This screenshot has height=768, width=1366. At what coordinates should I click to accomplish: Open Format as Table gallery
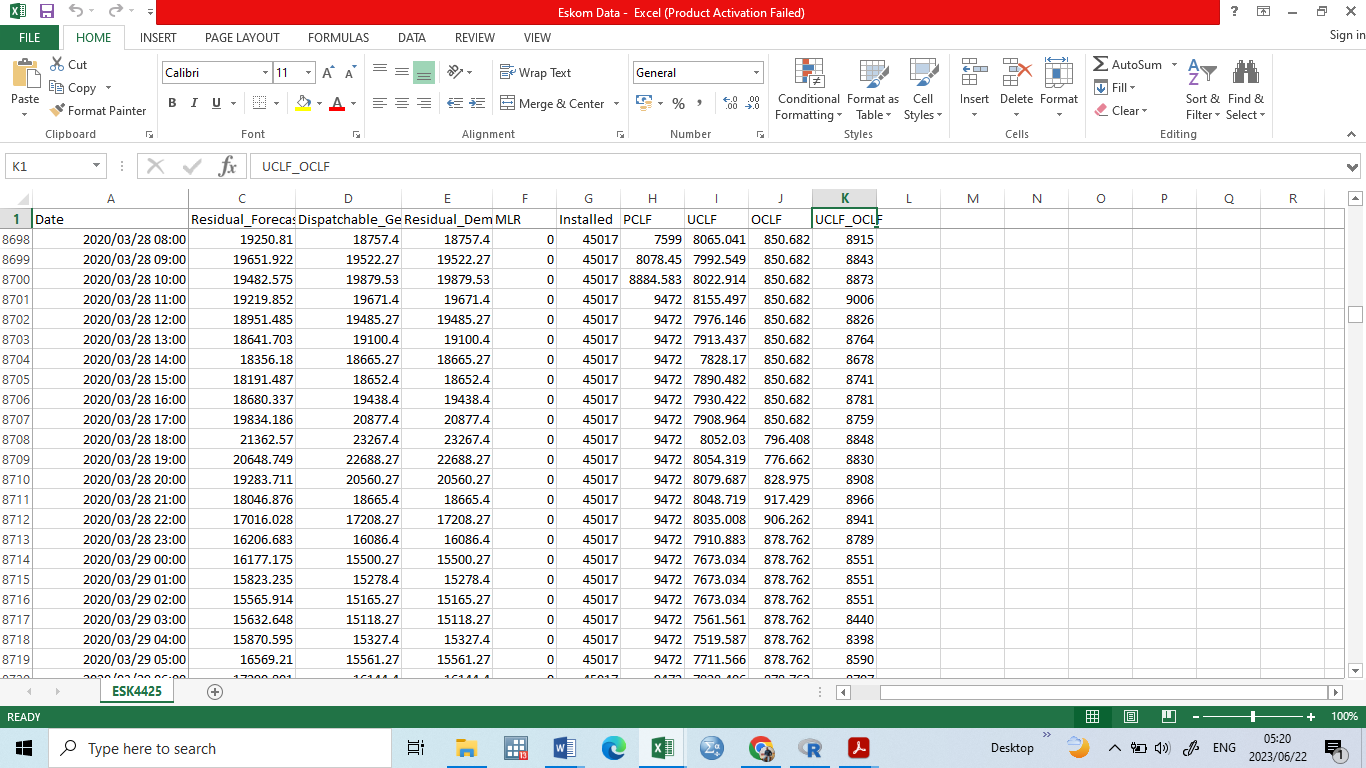[873, 90]
